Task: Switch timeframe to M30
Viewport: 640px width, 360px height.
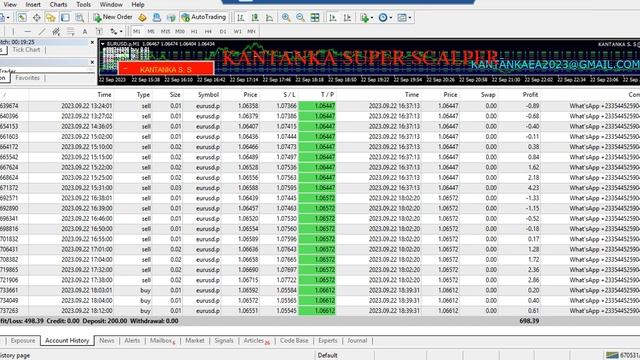Action: click(180, 31)
